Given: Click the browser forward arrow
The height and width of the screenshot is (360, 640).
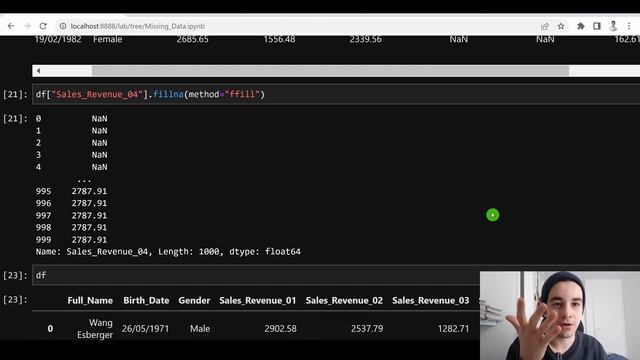Looking at the screenshot, I should click(x=27, y=26).
